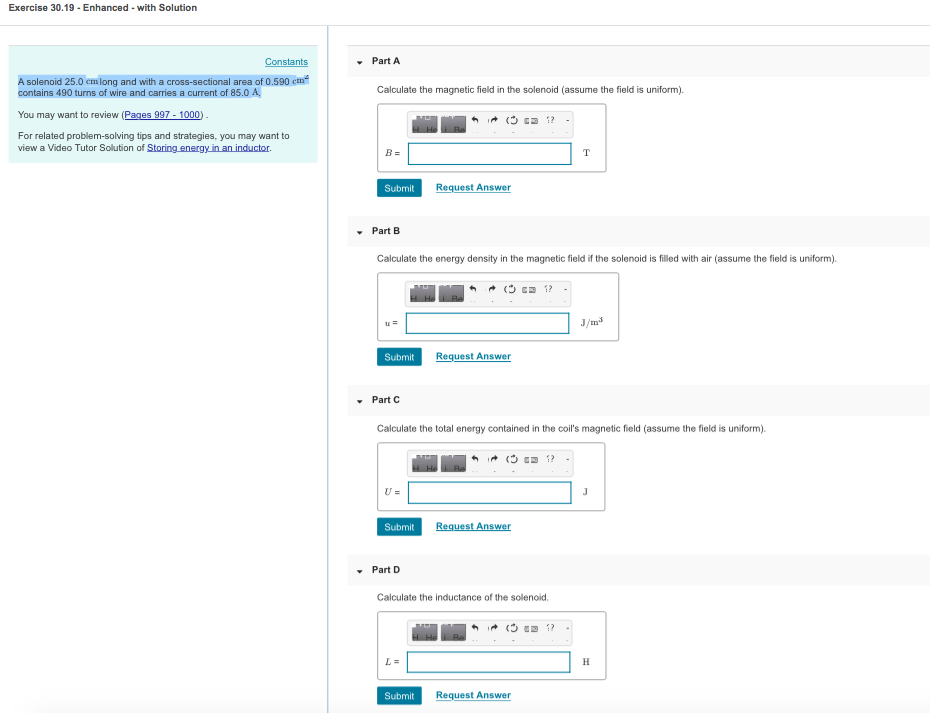Screen dimensions: 930x713
Task: Click the L = inductance input field
Action: [487, 661]
